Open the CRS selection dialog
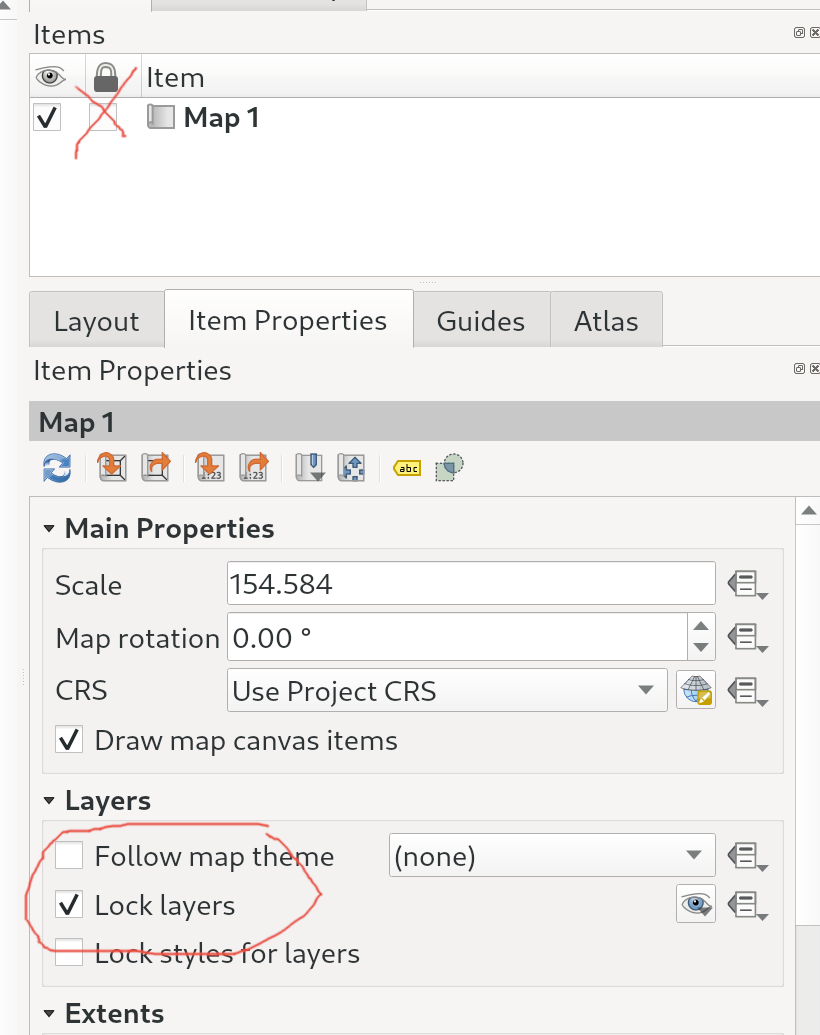 [x=695, y=690]
